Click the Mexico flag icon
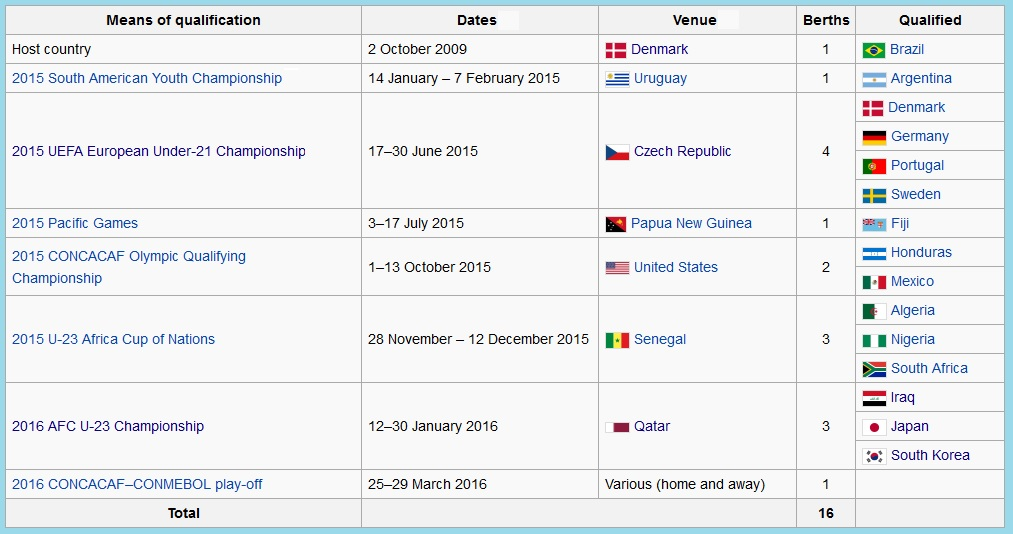 [x=874, y=282]
